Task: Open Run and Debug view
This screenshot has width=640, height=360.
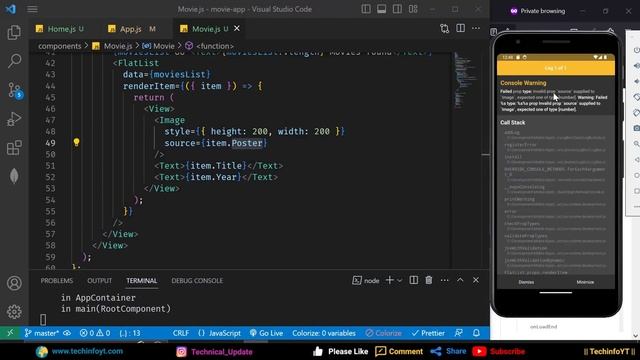Action: click(14, 119)
